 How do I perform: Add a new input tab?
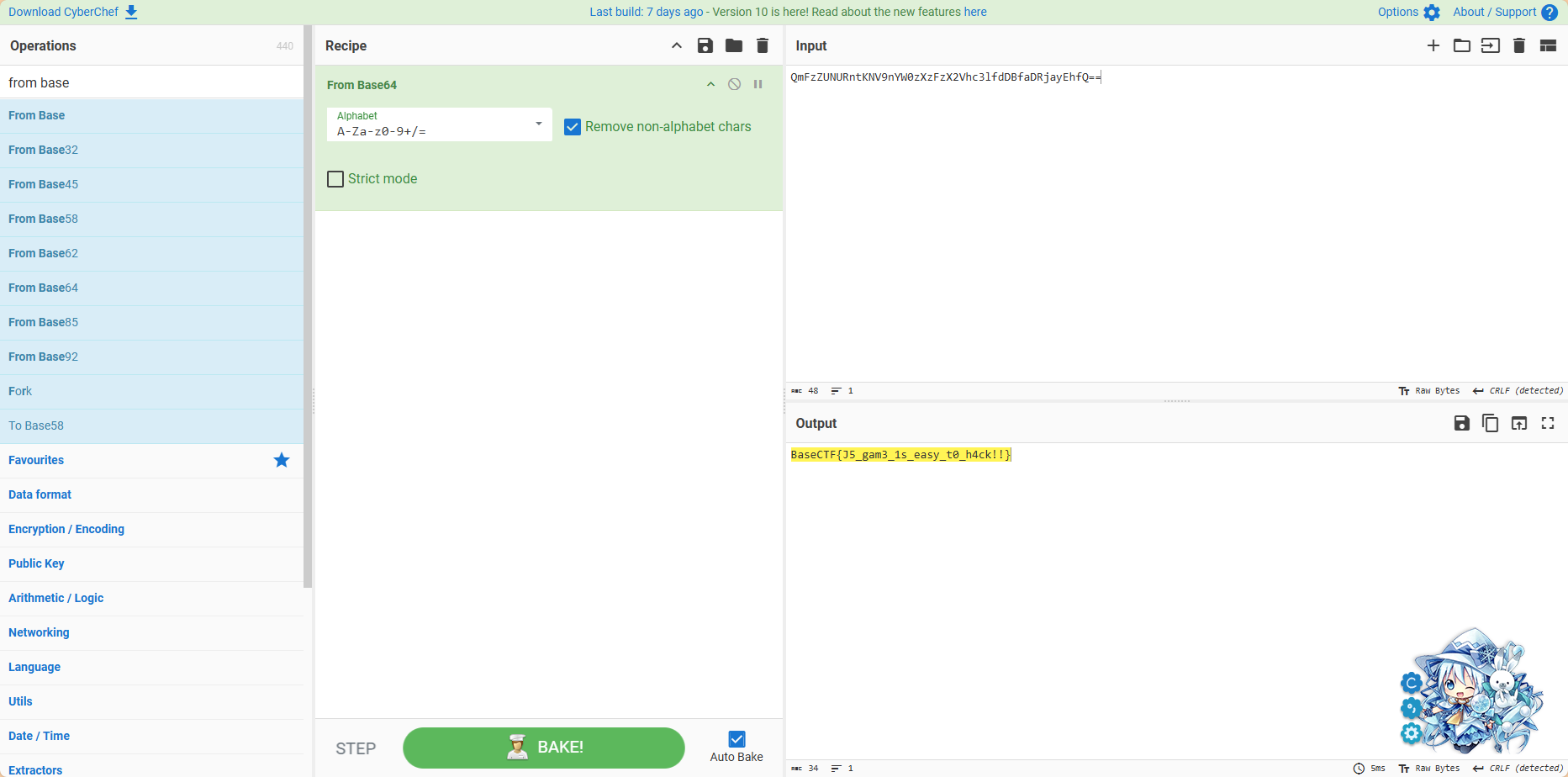tap(1433, 45)
